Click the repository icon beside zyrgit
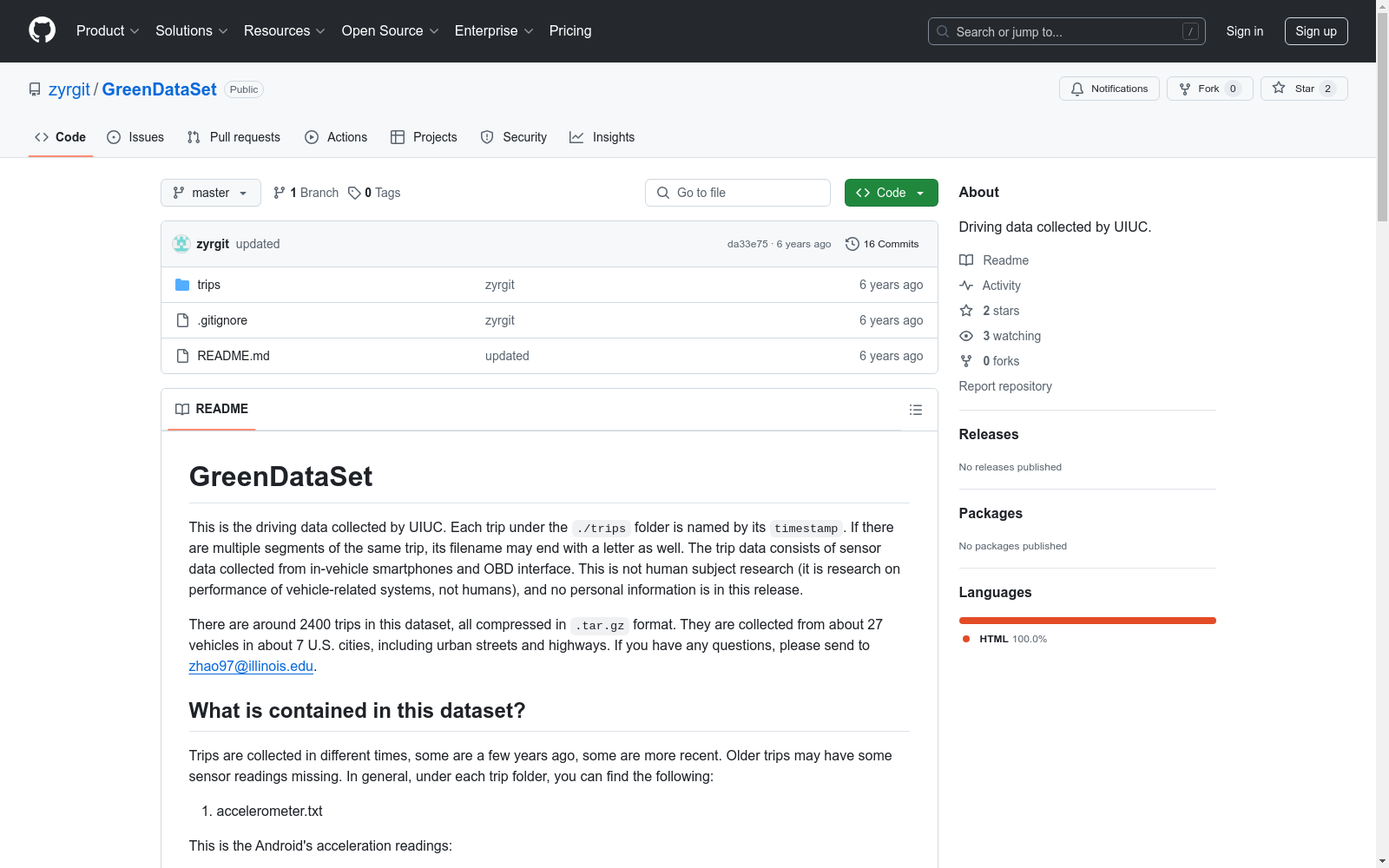The image size is (1389, 868). [x=35, y=89]
